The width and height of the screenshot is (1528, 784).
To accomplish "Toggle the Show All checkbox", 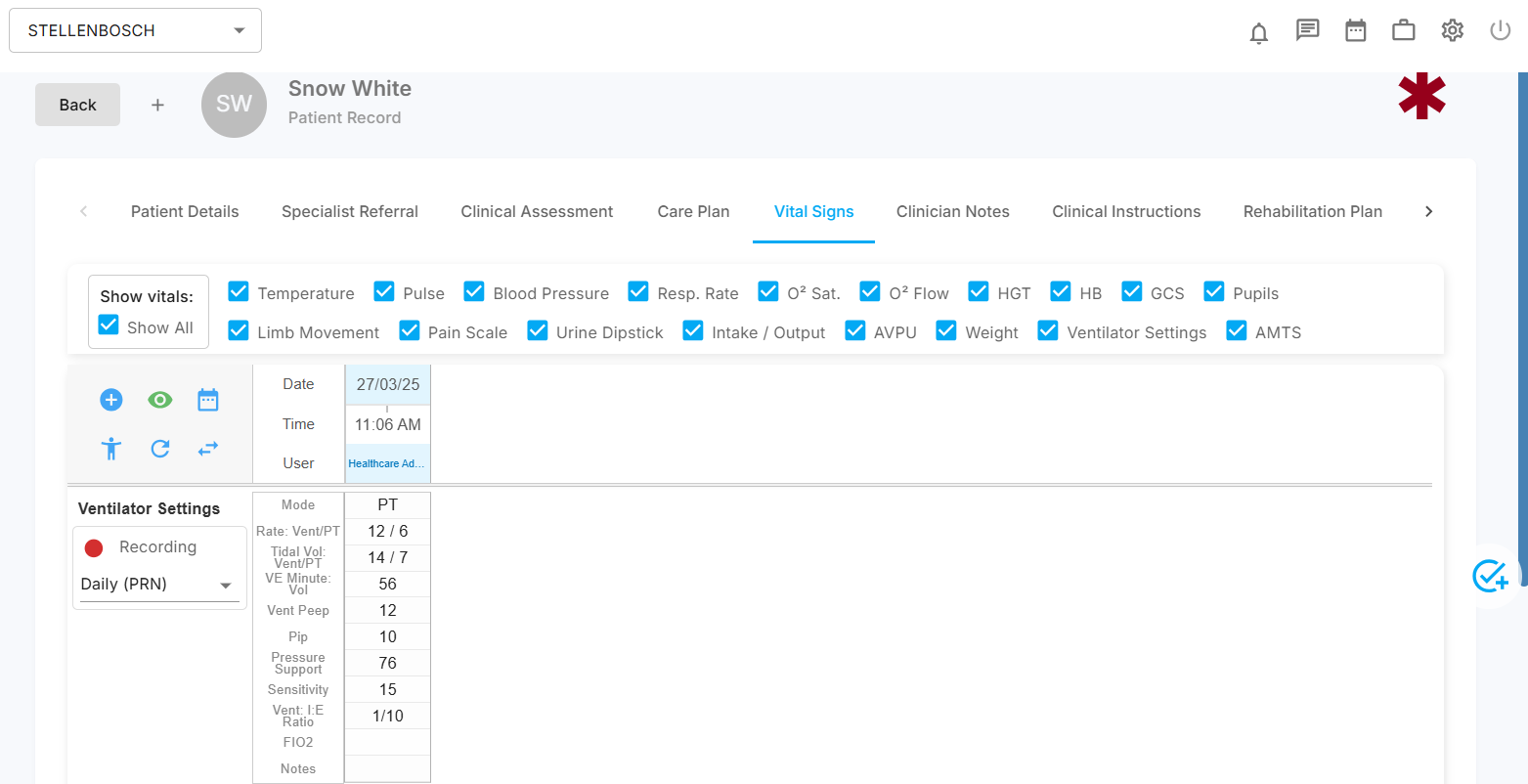I will (109, 326).
